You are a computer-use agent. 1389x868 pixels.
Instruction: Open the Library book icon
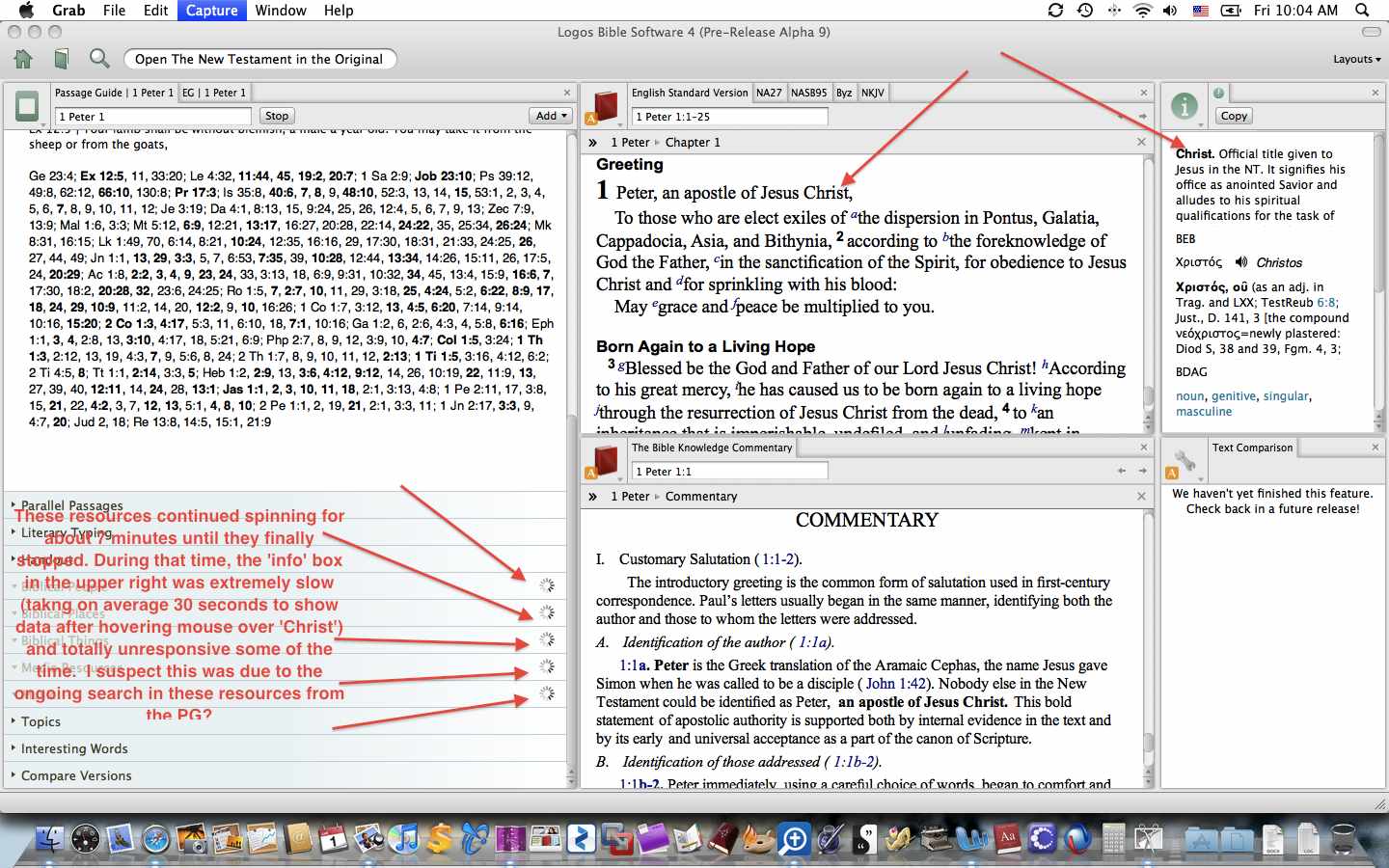[62, 59]
